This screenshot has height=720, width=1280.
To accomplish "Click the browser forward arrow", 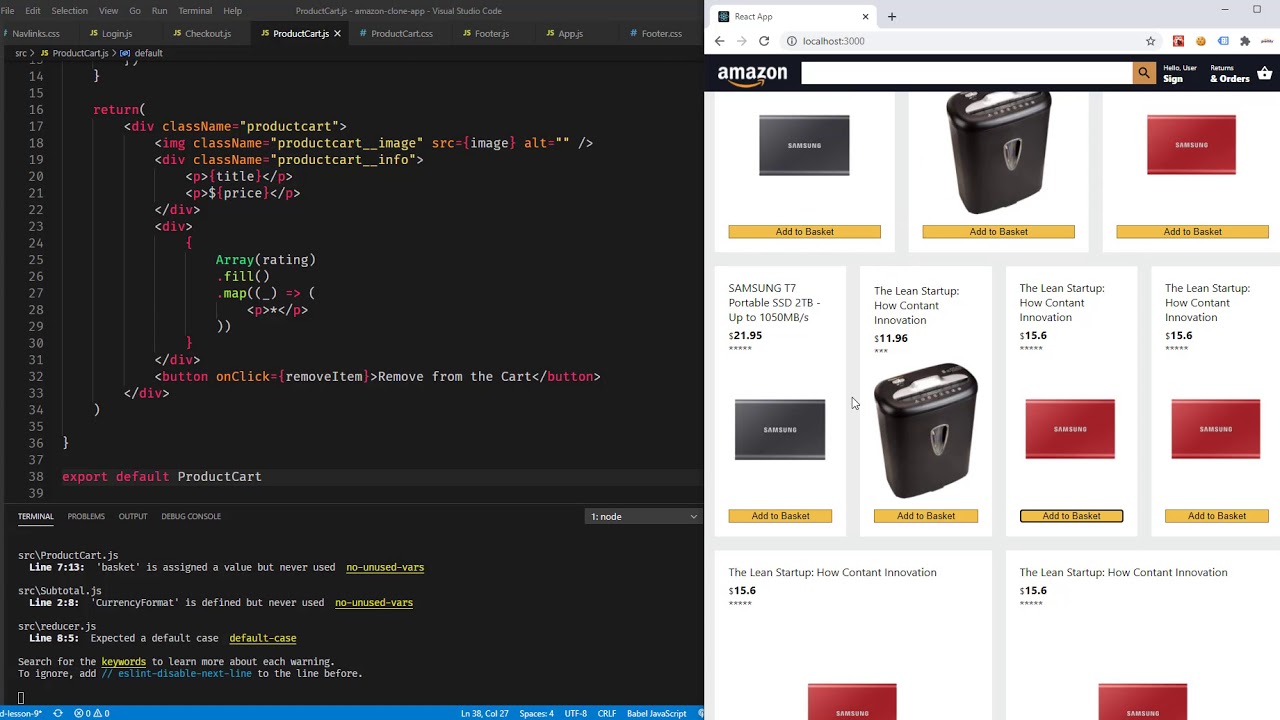I will (741, 41).
